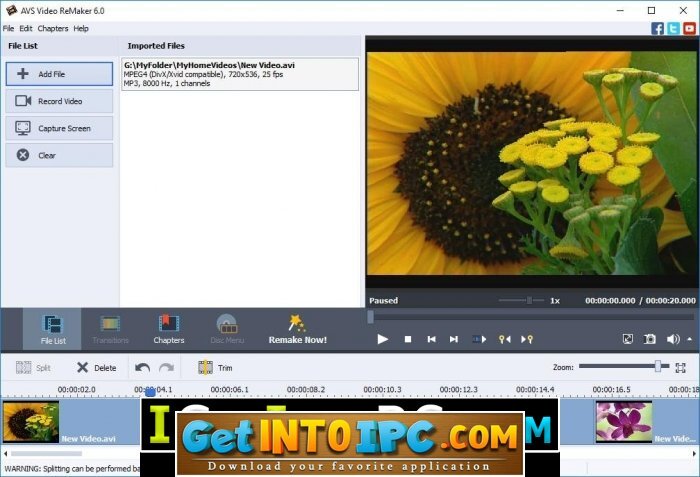Open the Twitter page icon

[673, 29]
